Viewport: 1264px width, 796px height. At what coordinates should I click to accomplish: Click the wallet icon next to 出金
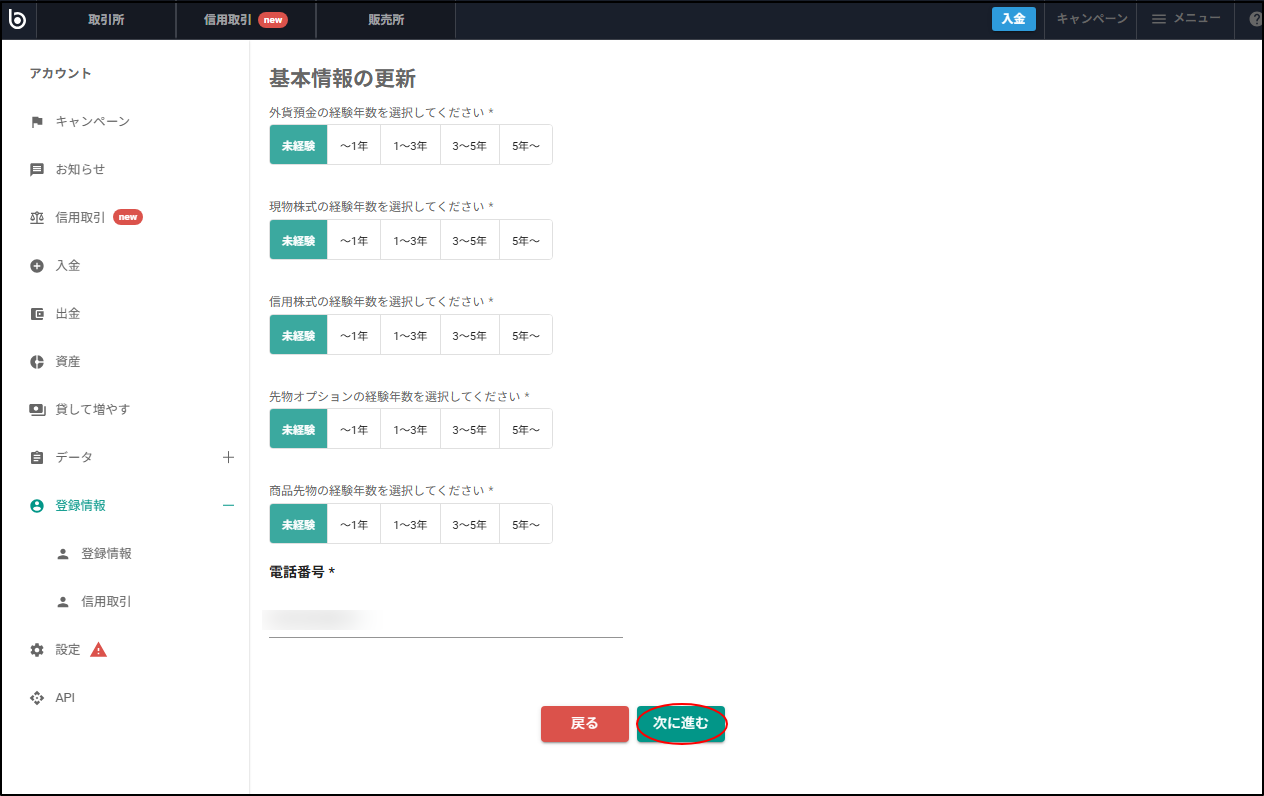click(37, 314)
